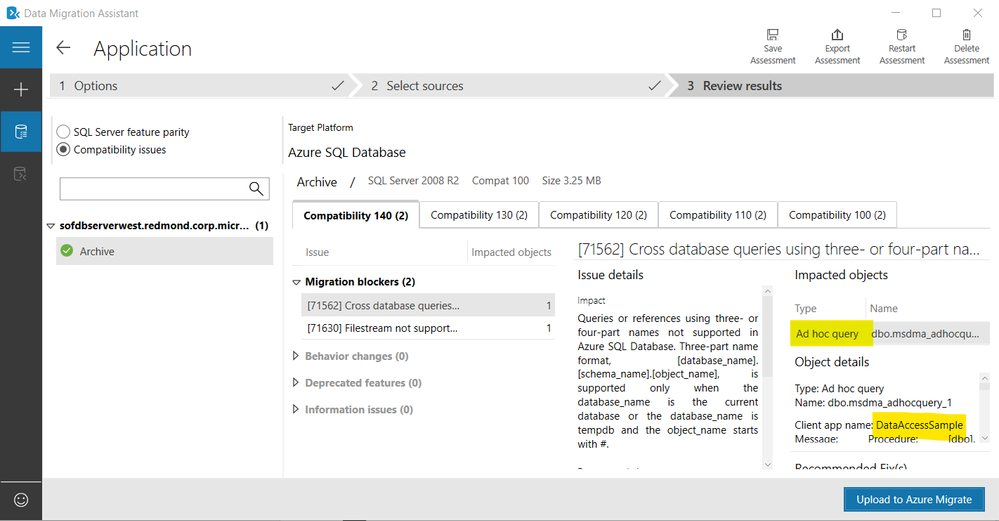Switch to Compatibility 110 tab

(718, 215)
